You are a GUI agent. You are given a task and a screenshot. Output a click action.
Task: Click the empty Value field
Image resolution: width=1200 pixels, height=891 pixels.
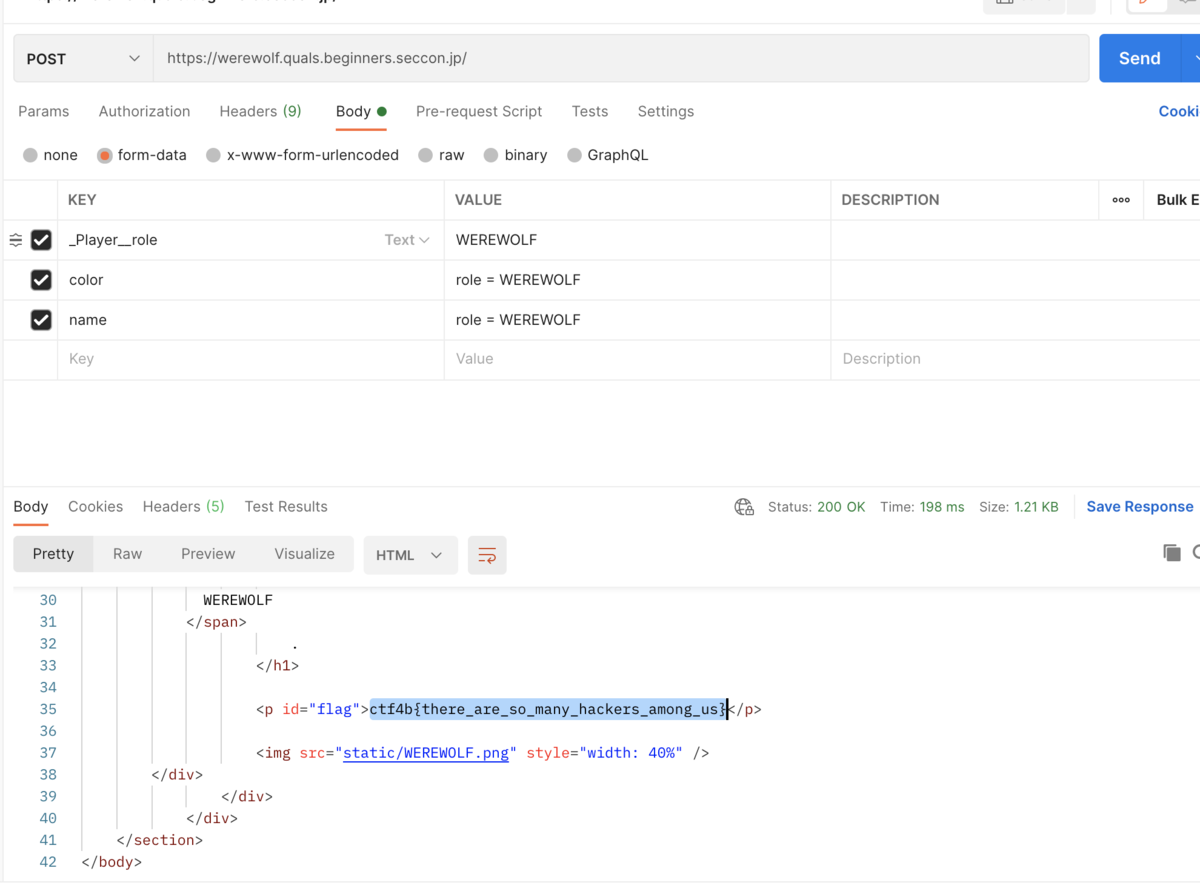(637, 359)
